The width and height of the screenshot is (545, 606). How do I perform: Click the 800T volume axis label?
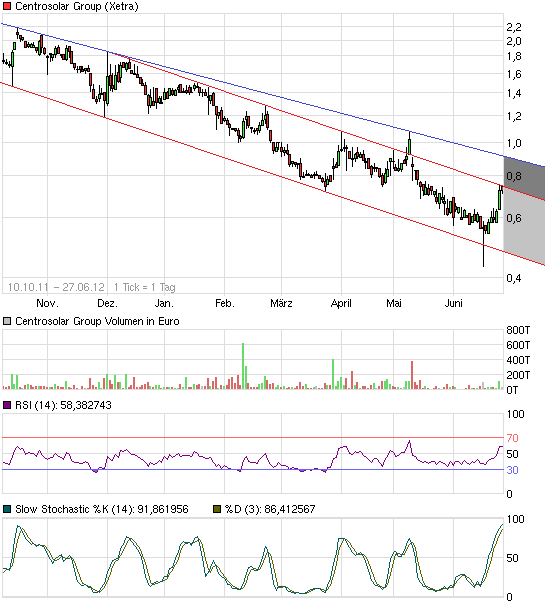pyautogui.click(x=518, y=330)
